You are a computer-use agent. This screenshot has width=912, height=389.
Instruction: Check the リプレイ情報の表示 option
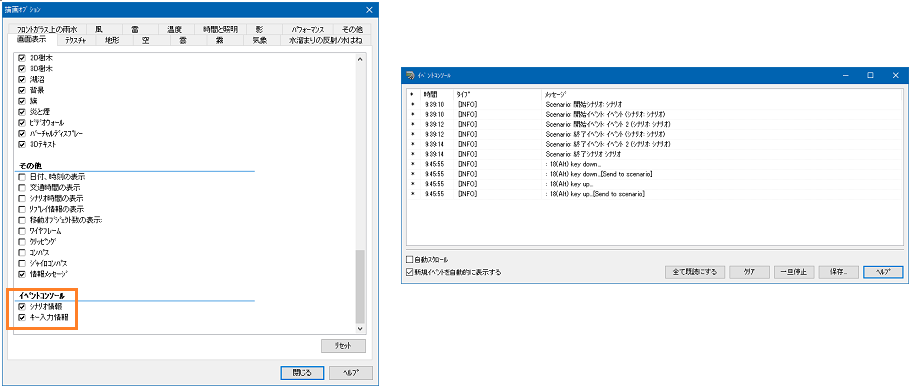coord(22,209)
